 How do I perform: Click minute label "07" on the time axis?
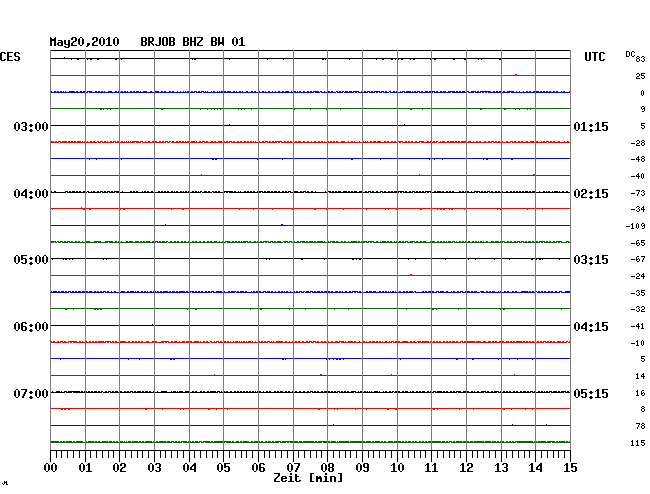293,468
